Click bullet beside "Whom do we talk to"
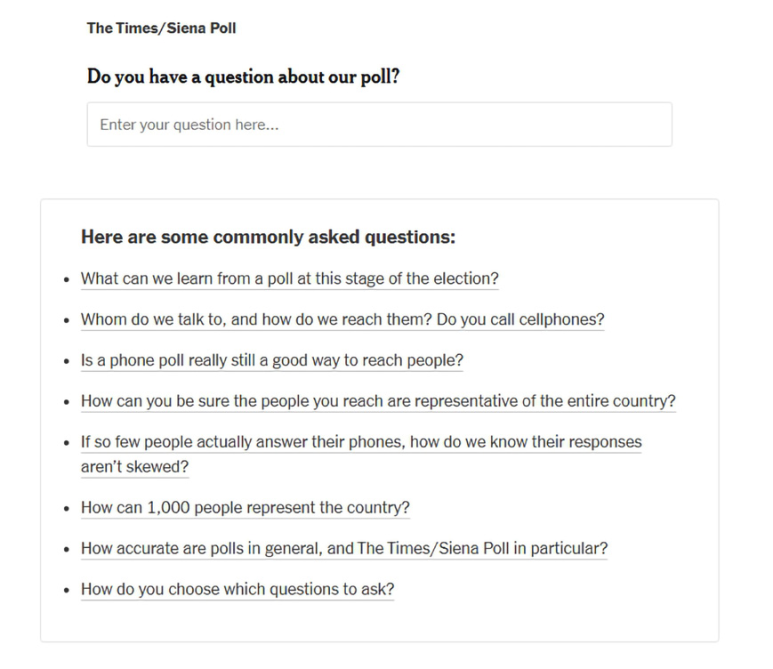This screenshot has width=773, height=669. coord(66,321)
